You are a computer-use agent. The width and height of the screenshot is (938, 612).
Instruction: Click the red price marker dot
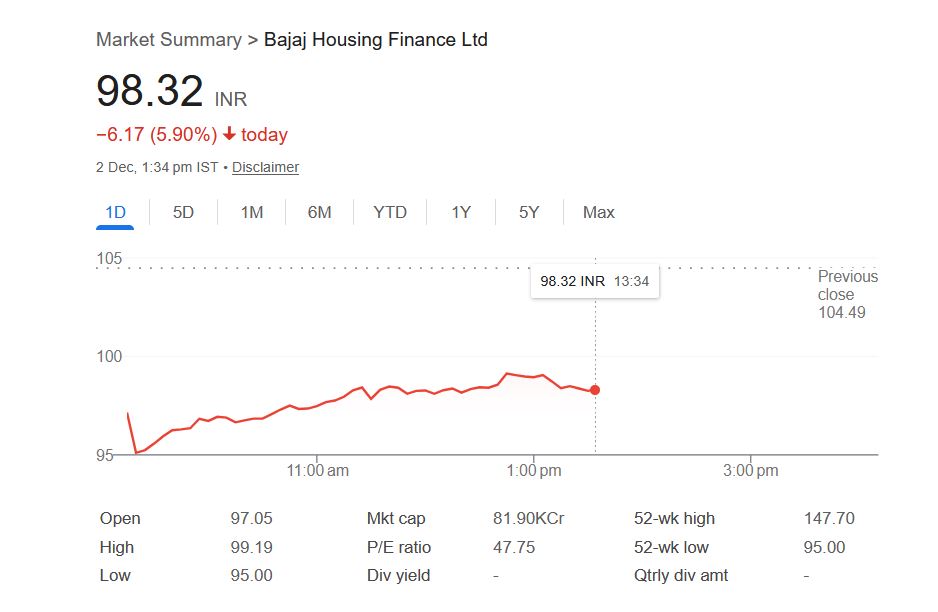(x=595, y=390)
